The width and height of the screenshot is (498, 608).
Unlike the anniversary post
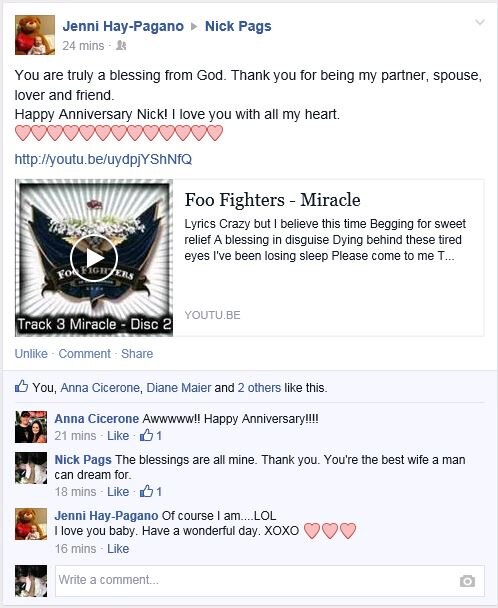[x=31, y=354]
